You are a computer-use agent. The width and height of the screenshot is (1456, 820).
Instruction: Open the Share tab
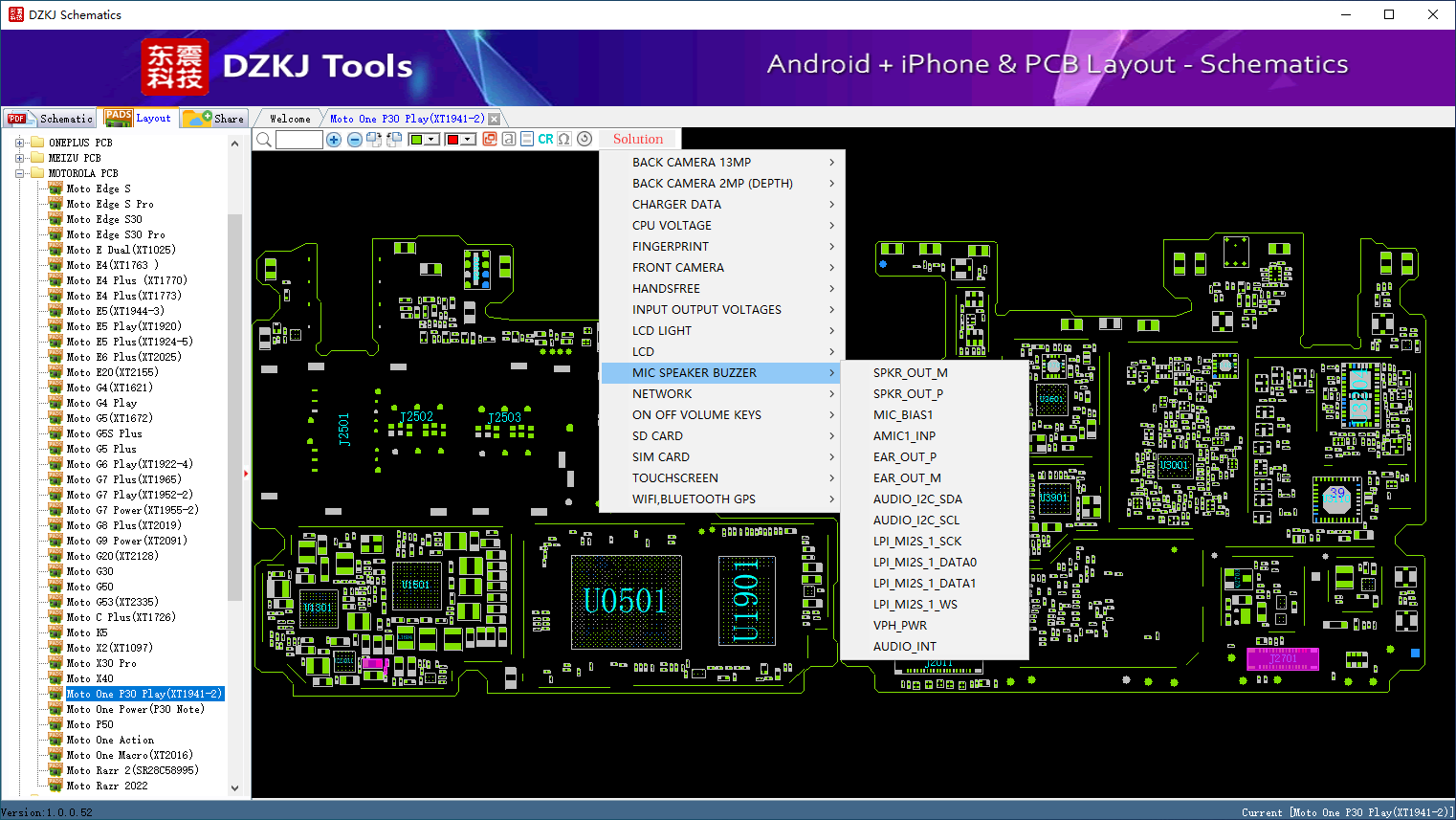point(214,119)
